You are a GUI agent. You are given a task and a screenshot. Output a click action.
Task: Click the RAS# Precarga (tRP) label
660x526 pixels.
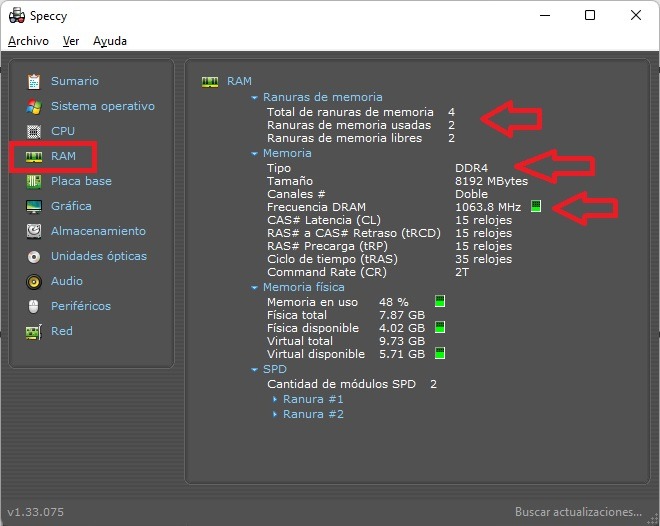(x=327, y=246)
